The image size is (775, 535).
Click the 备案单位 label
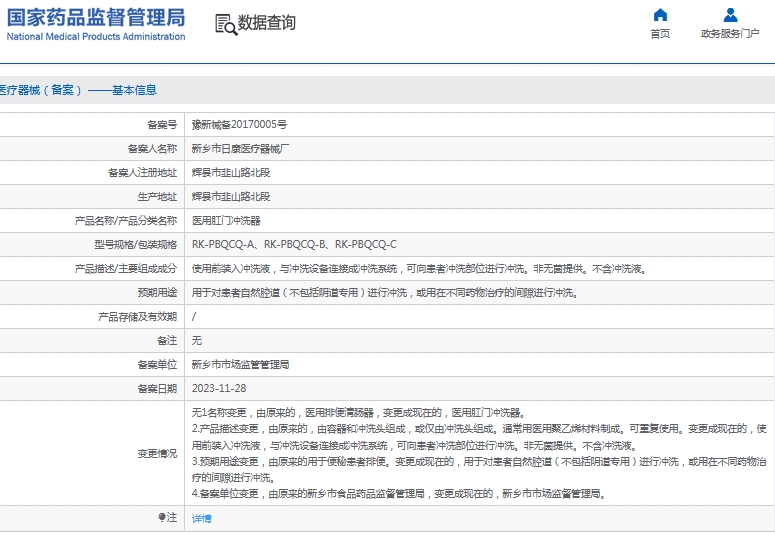(157, 364)
